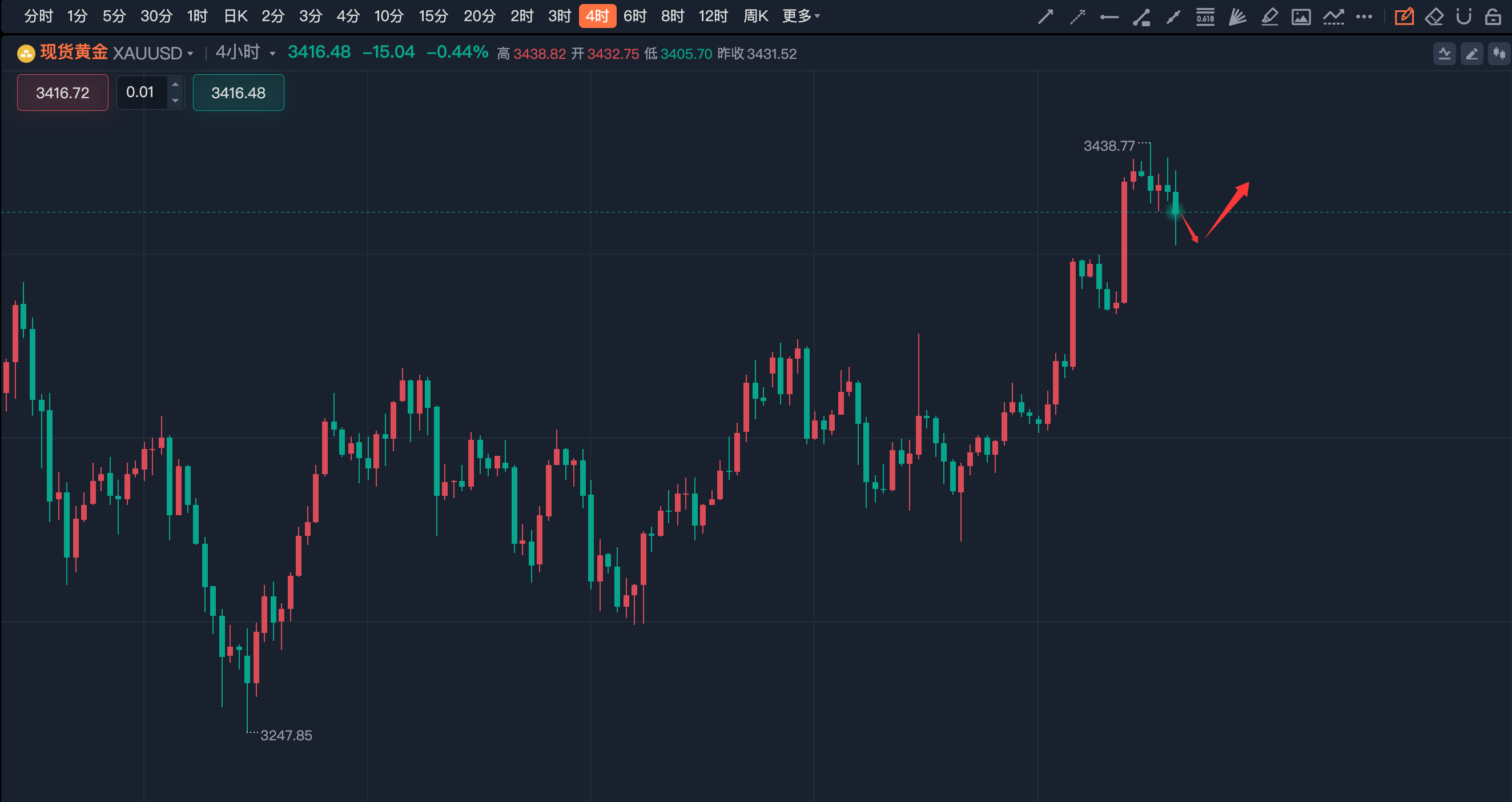Viewport: 1512px width, 802px height.
Task: Switch to the 日K timeframe tab
Action: [235, 16]
